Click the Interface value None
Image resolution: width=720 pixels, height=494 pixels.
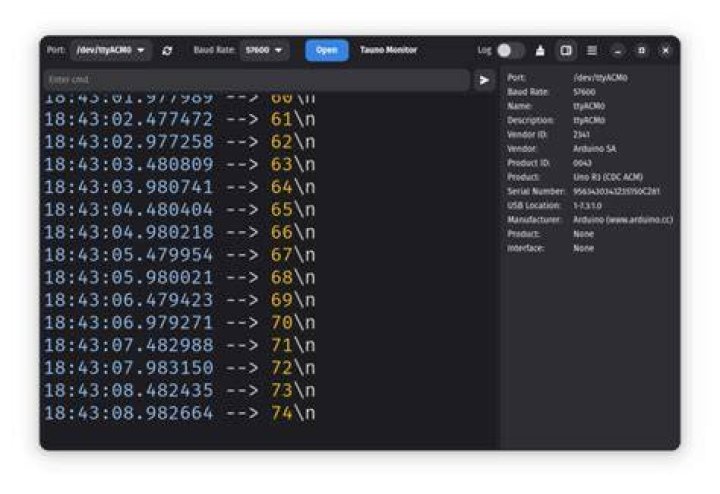click(x=584, y=248)
